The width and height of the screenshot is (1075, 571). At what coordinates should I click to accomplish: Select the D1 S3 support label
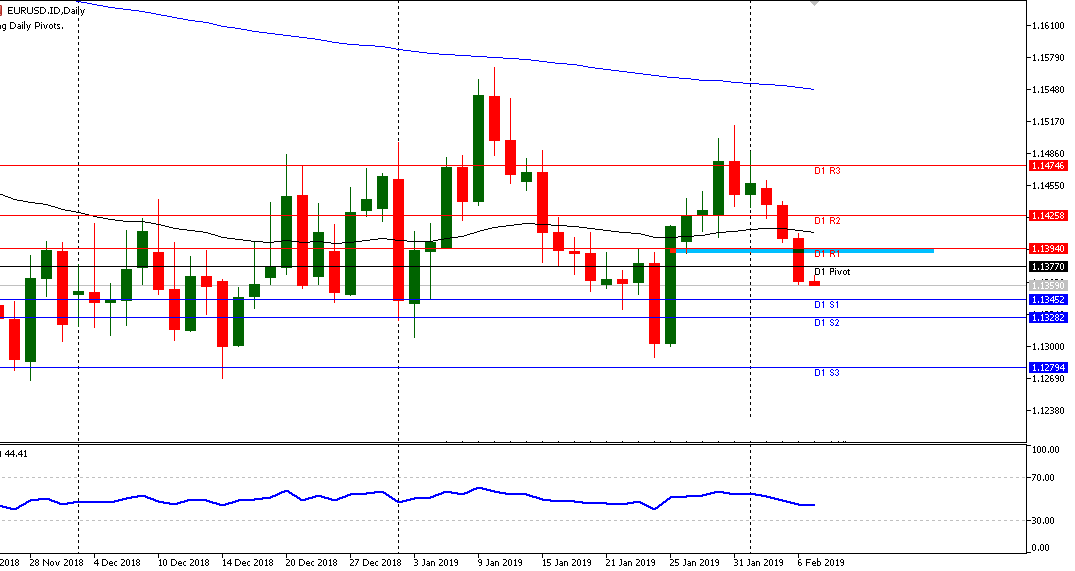pyautogui.click(x=826, y=373)
